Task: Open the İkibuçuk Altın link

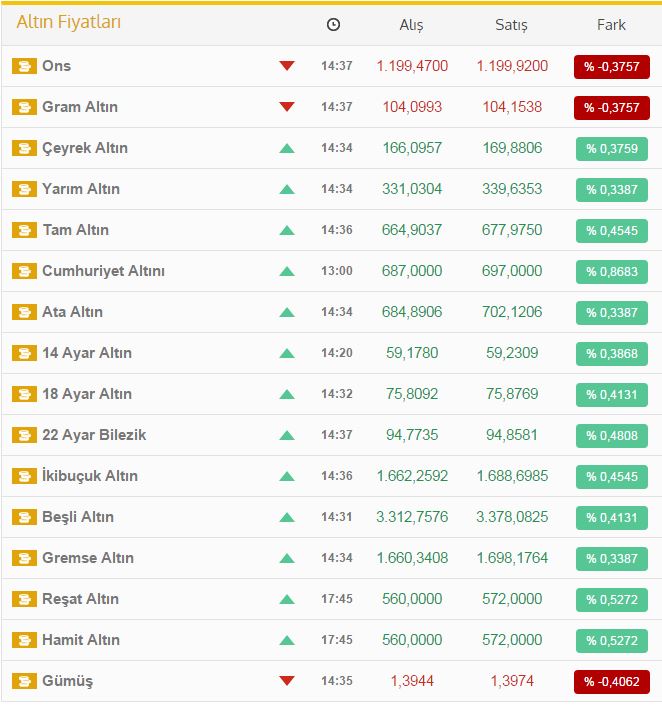Action: coord(90,476)
